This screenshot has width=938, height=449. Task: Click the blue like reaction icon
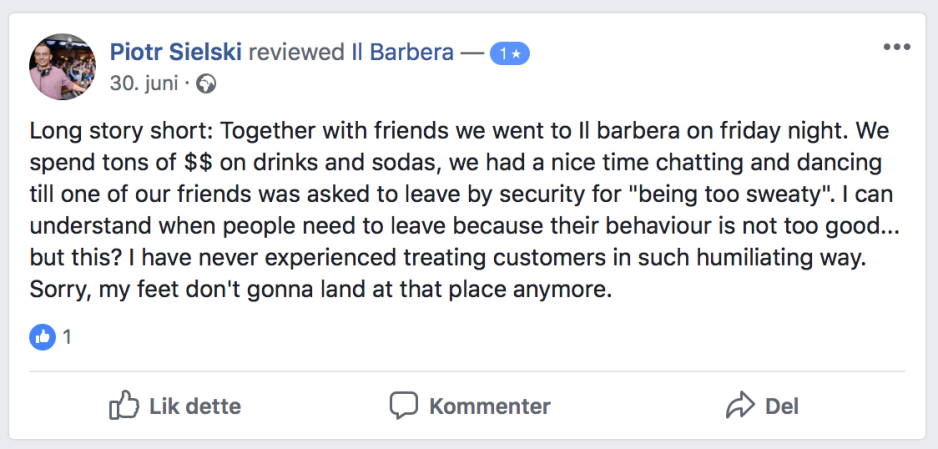click(42, 337)
